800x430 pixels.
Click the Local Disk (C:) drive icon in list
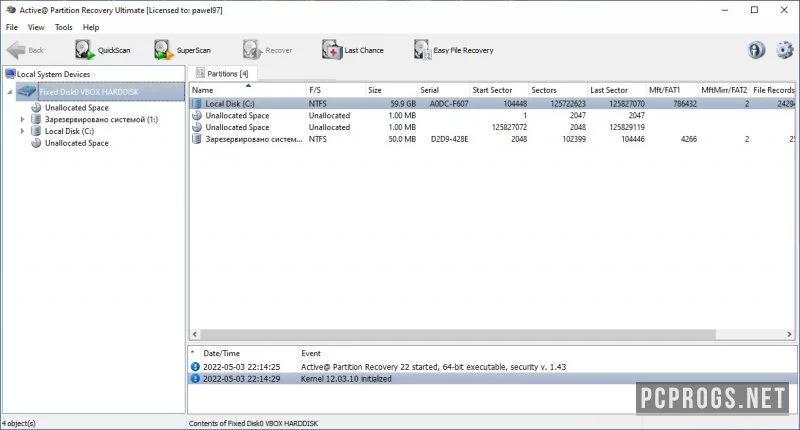[197, 104]
